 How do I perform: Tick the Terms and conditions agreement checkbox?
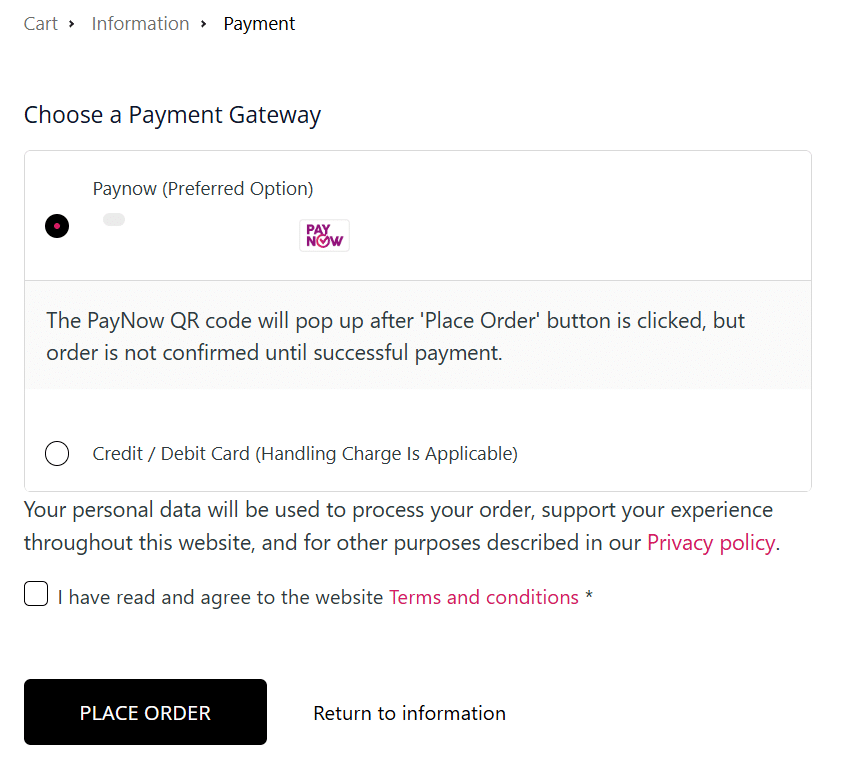pos(36,594)
